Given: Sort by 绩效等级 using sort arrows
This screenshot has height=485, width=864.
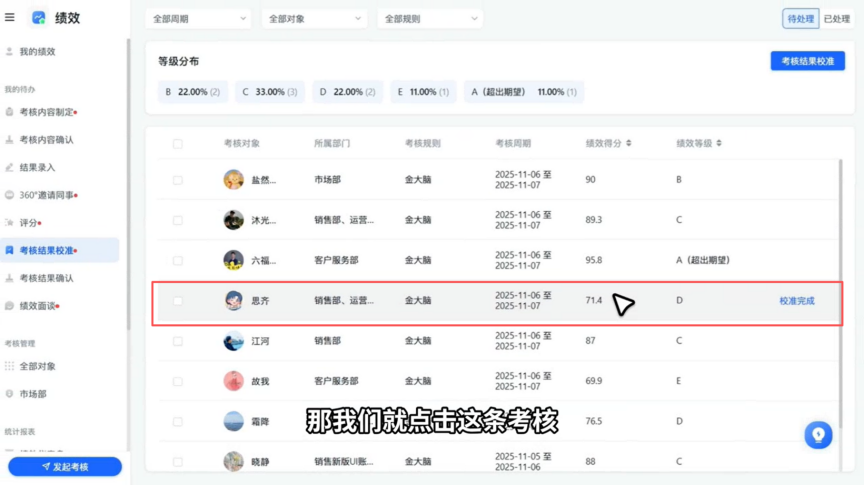Looking at the screenshot, I should 719,143.
